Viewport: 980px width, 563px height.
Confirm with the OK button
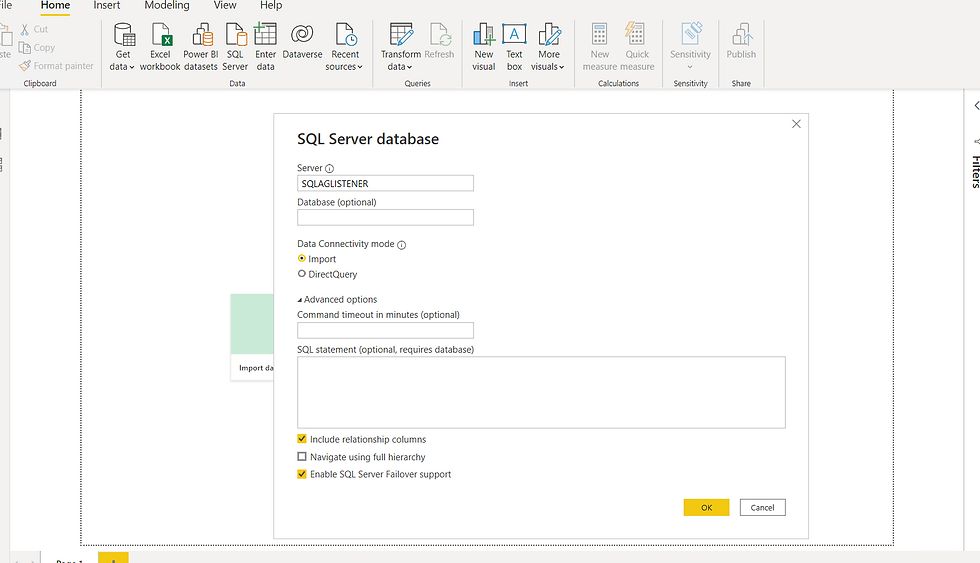(706, 507)
